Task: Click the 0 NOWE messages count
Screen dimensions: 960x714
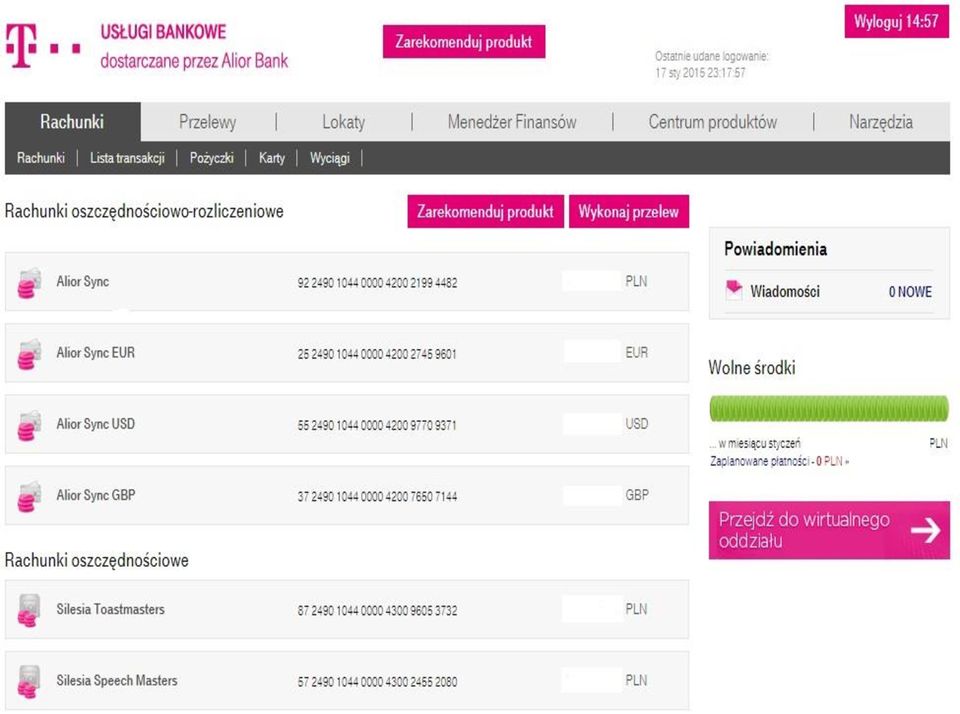Action: pos(910,292)
